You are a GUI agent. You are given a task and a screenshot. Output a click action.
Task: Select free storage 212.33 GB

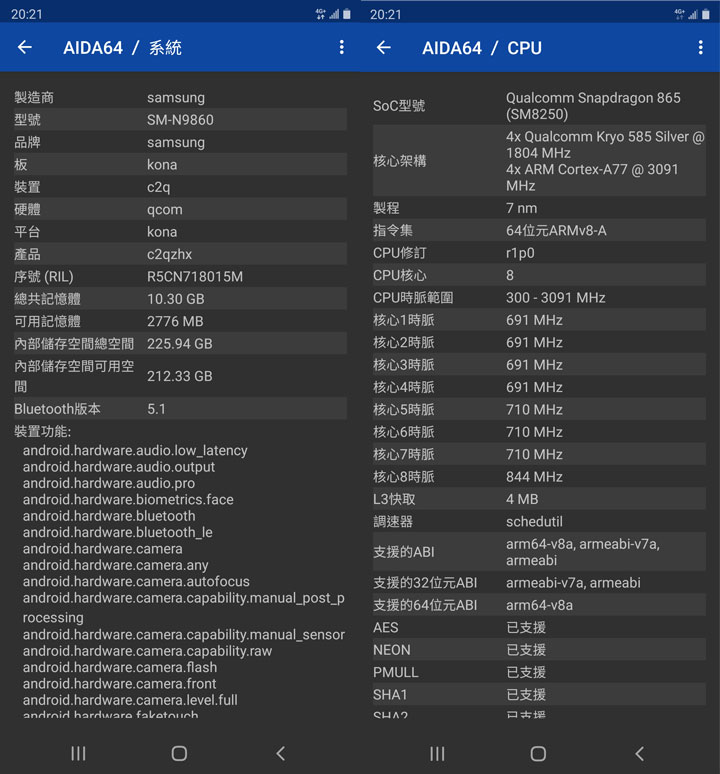click(x=180, y=376)
